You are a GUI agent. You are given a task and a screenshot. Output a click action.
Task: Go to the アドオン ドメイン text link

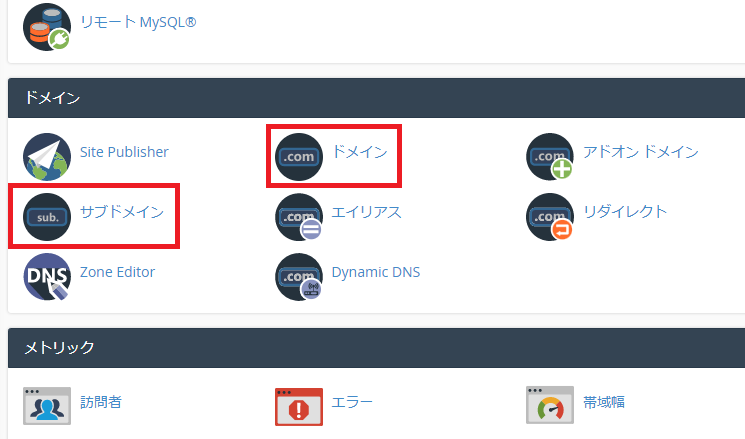pos(641,152)
